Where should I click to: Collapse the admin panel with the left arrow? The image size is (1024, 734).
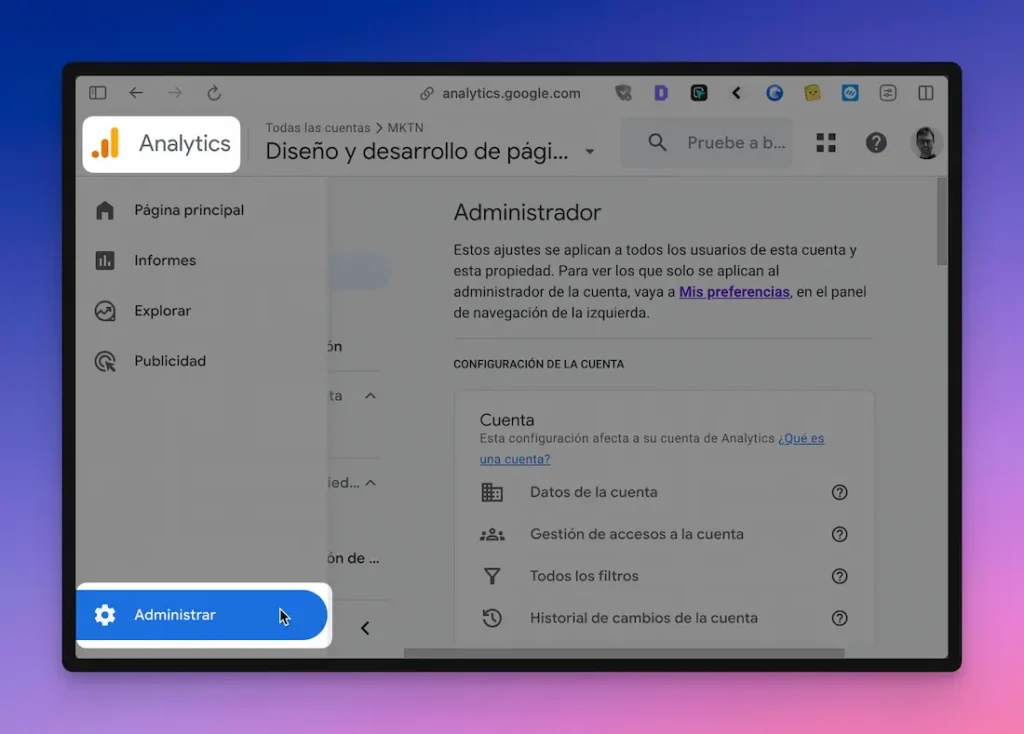click(x=365, y=627)
